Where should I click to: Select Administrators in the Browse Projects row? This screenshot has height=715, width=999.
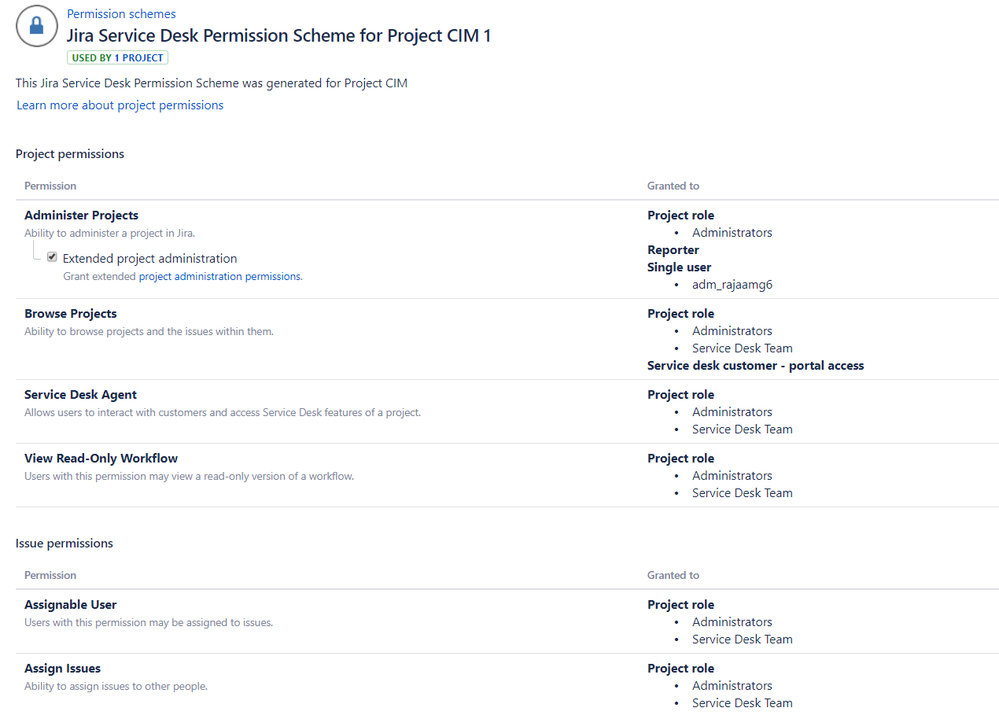(x=732, y=331)
